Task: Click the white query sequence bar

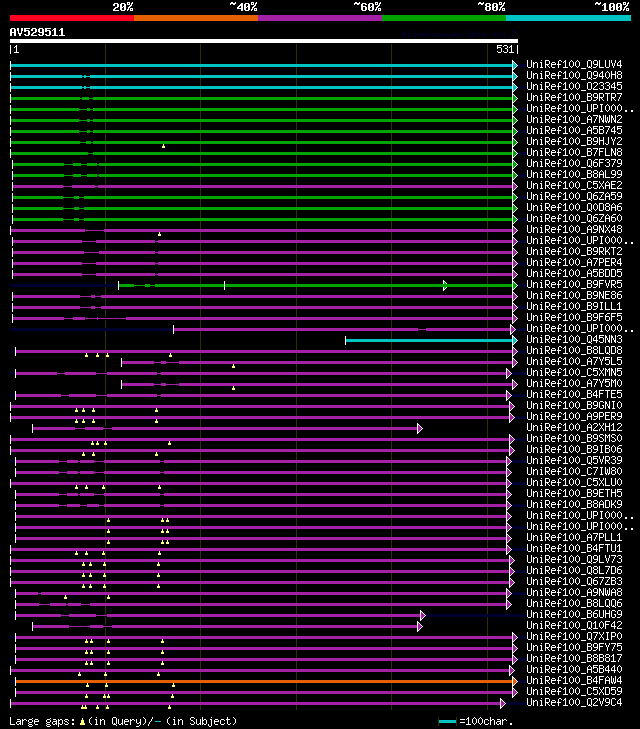Action: pyautogui.click(x=264, y=41)
